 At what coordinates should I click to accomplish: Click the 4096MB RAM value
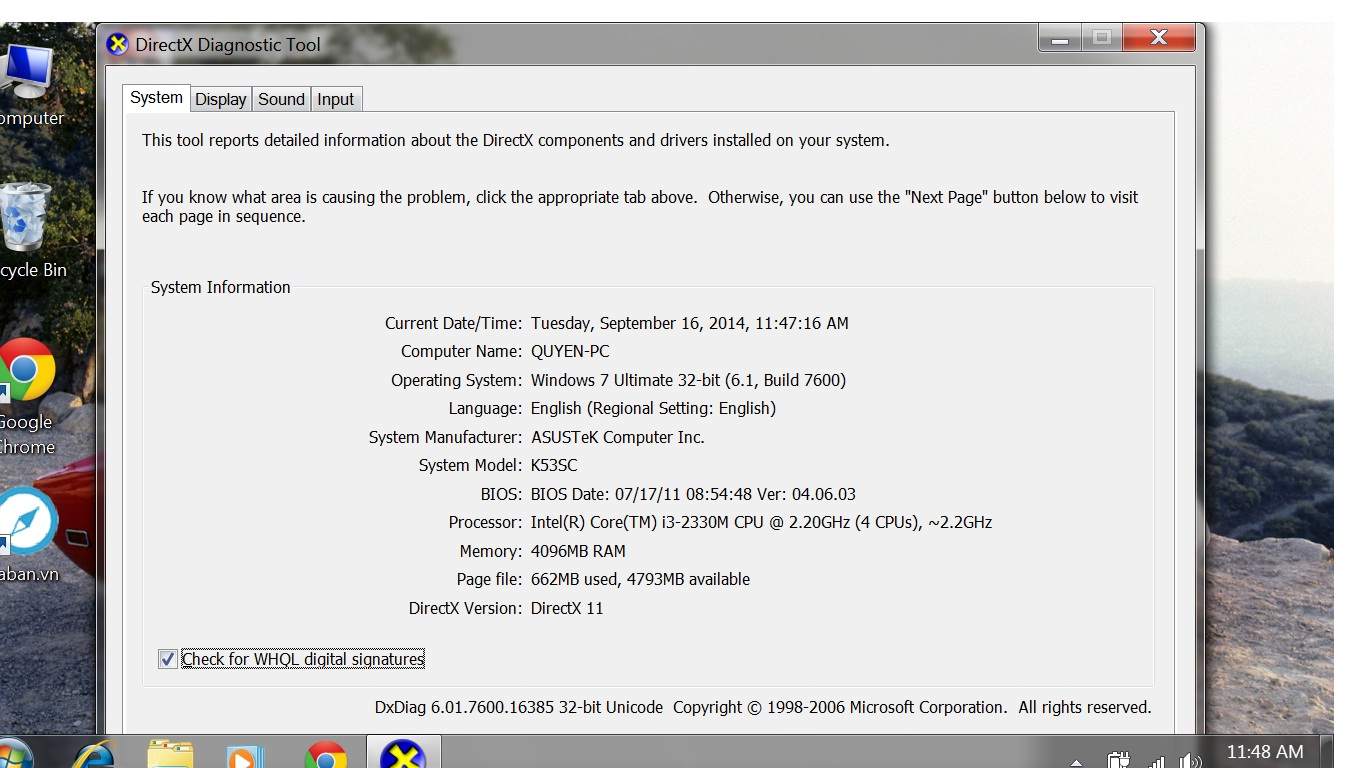click(578, 551)
